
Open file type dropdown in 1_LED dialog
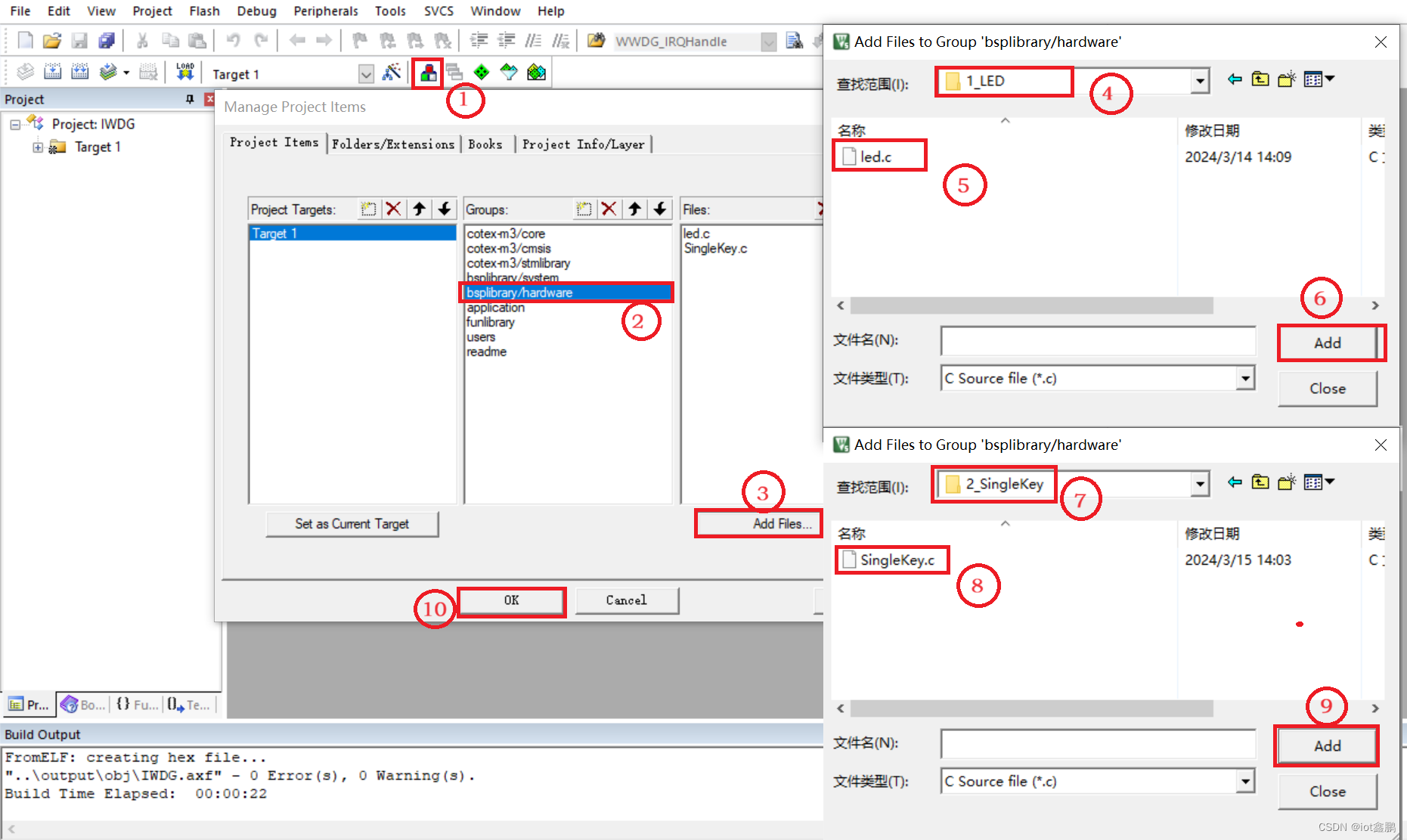pos(1245,378)
